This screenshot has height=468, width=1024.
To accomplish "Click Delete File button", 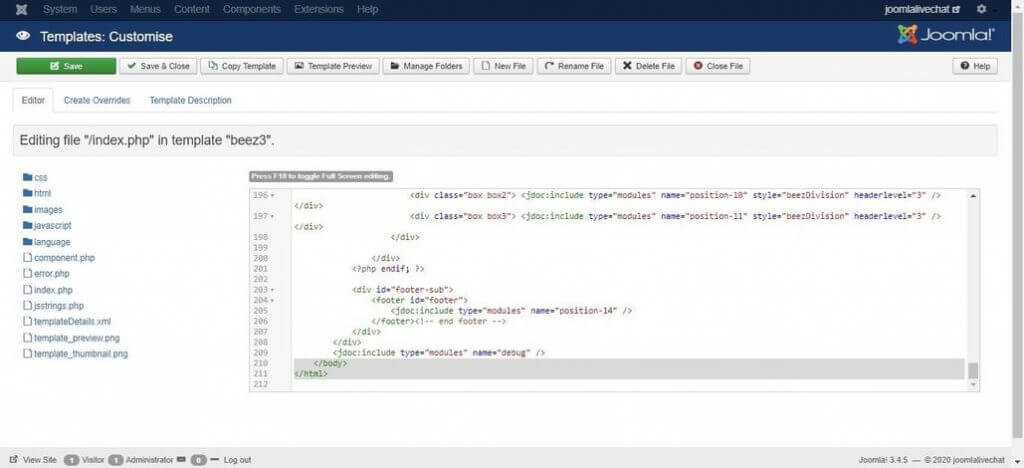I will click(648, 66).
